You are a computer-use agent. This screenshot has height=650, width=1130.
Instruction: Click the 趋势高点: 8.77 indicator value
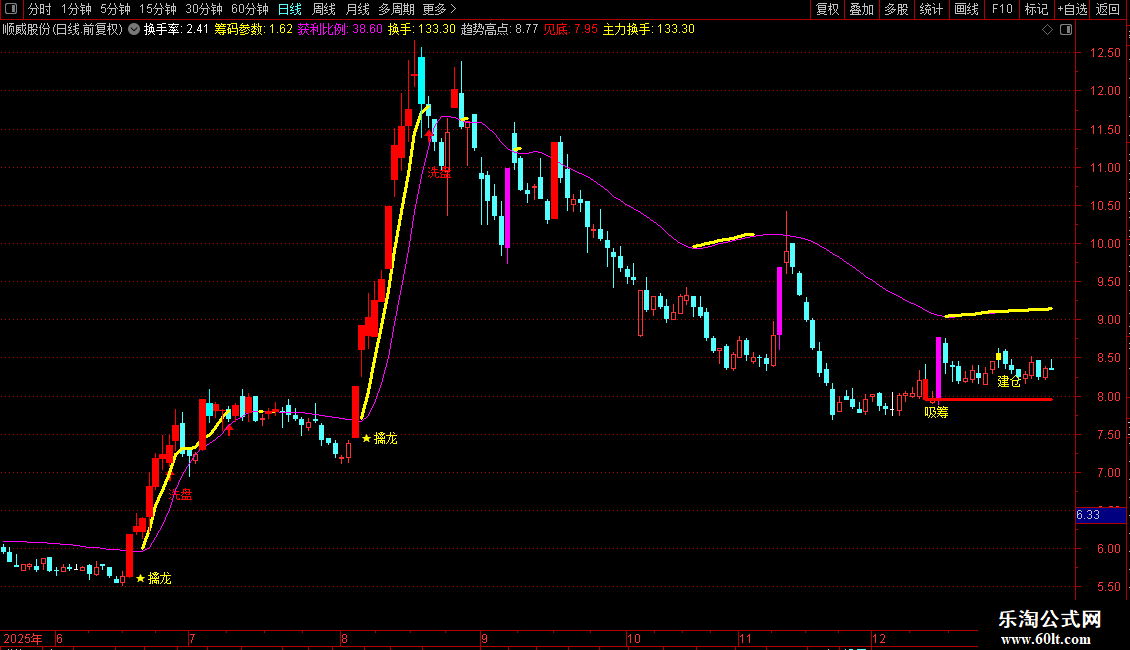[x=499, y=30]
